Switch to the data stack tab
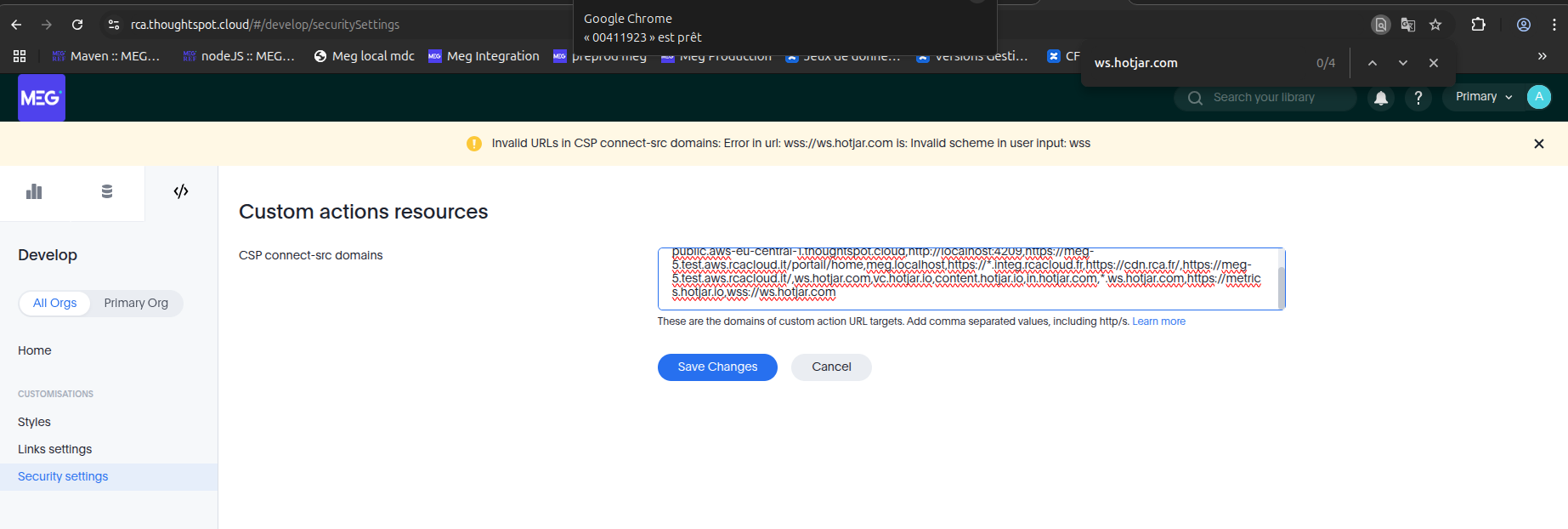The image size is (1568, 529). (107, 191)
